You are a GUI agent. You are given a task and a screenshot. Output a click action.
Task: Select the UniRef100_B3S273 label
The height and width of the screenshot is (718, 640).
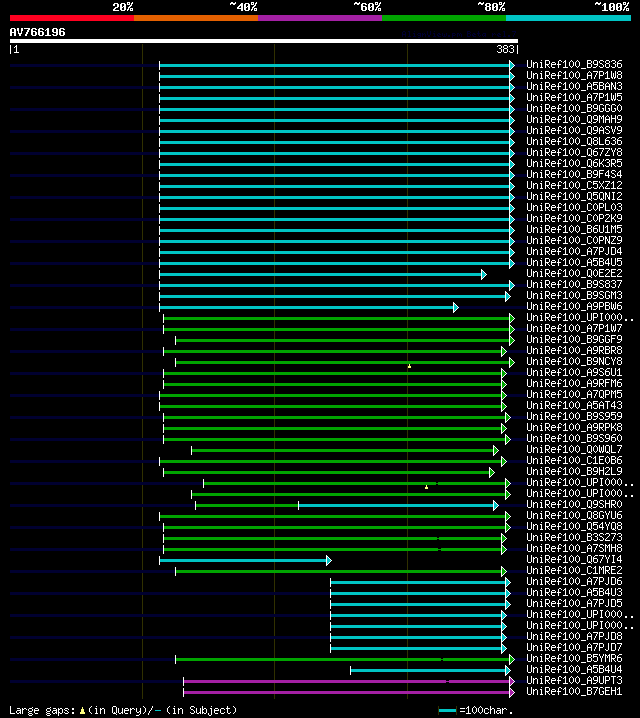click(x=574, y=537)
